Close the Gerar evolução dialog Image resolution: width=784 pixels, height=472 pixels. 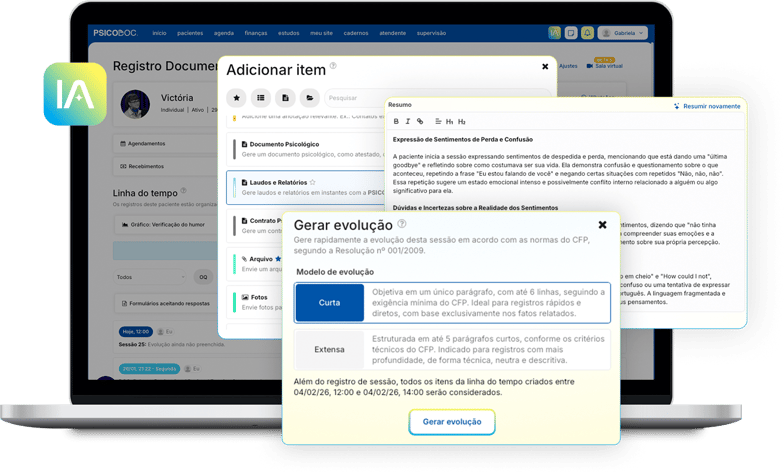[x=602, y=225]
